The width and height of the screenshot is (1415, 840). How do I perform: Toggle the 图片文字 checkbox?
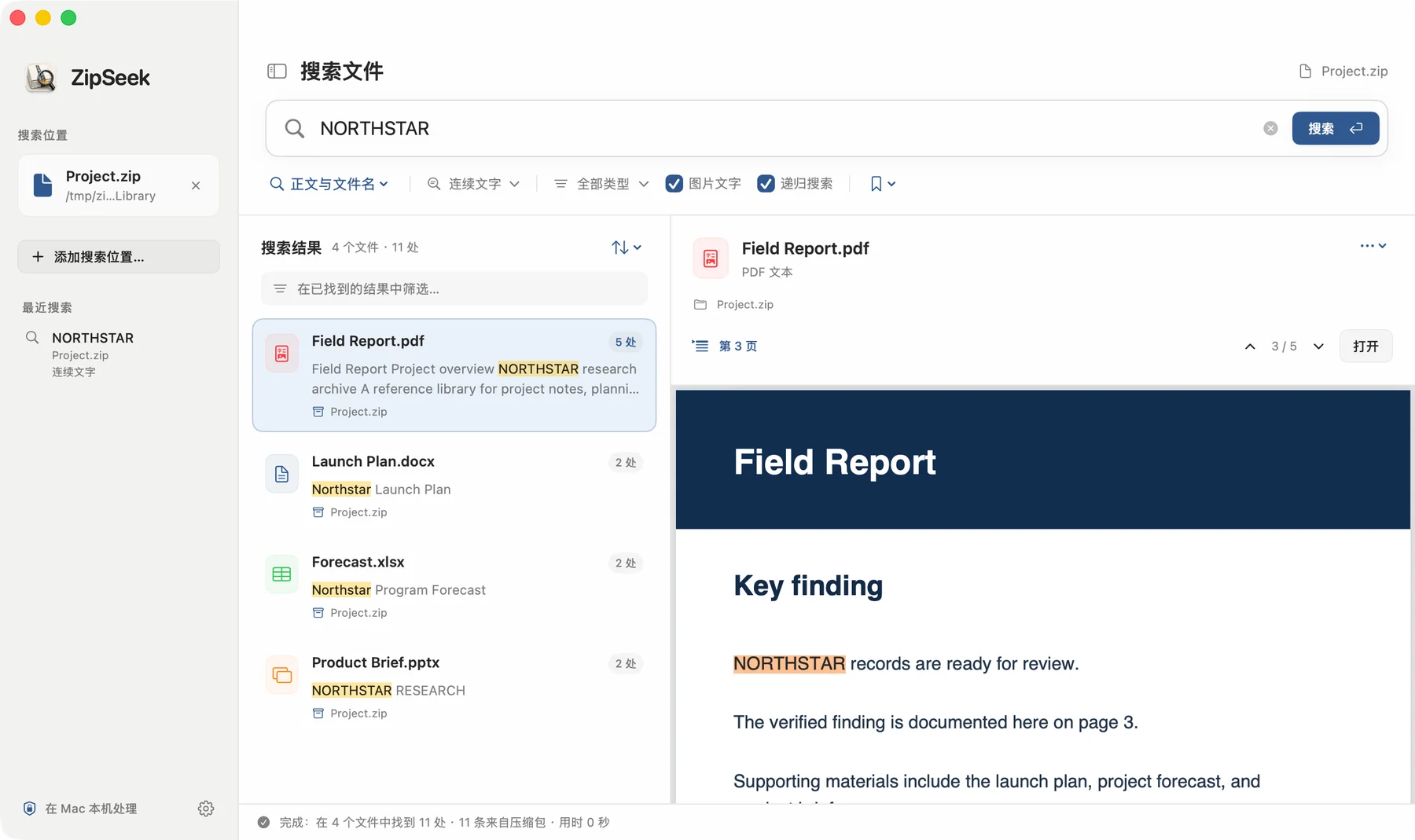point(674,184)
